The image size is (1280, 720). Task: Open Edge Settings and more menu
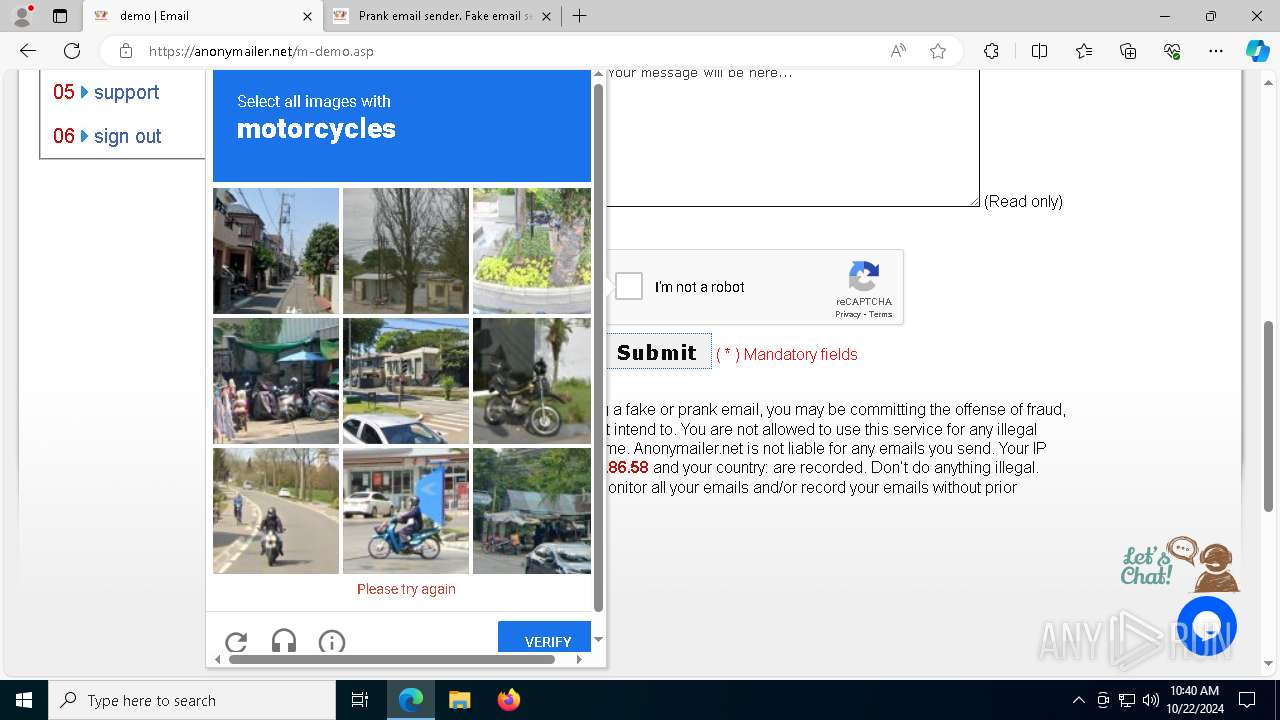click(x=1216, y=51)
